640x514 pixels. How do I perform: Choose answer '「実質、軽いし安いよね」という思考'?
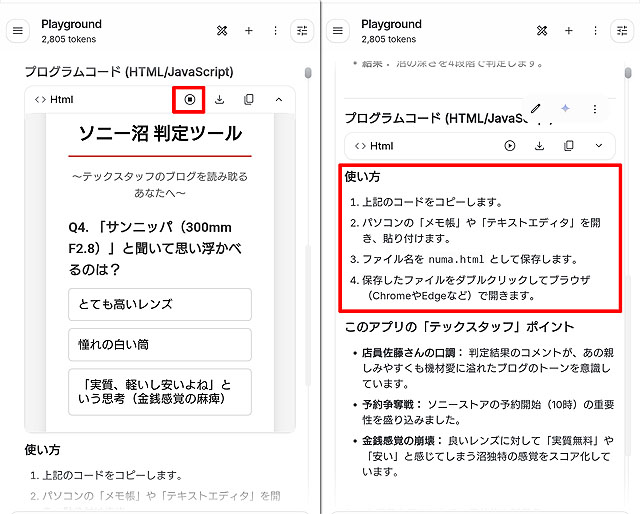point(160,391)
